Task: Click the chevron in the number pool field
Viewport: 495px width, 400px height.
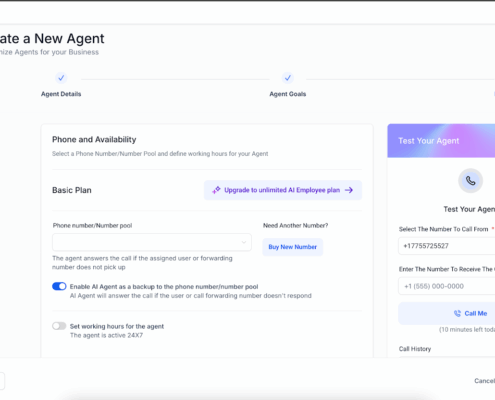Action: [244, 242]
